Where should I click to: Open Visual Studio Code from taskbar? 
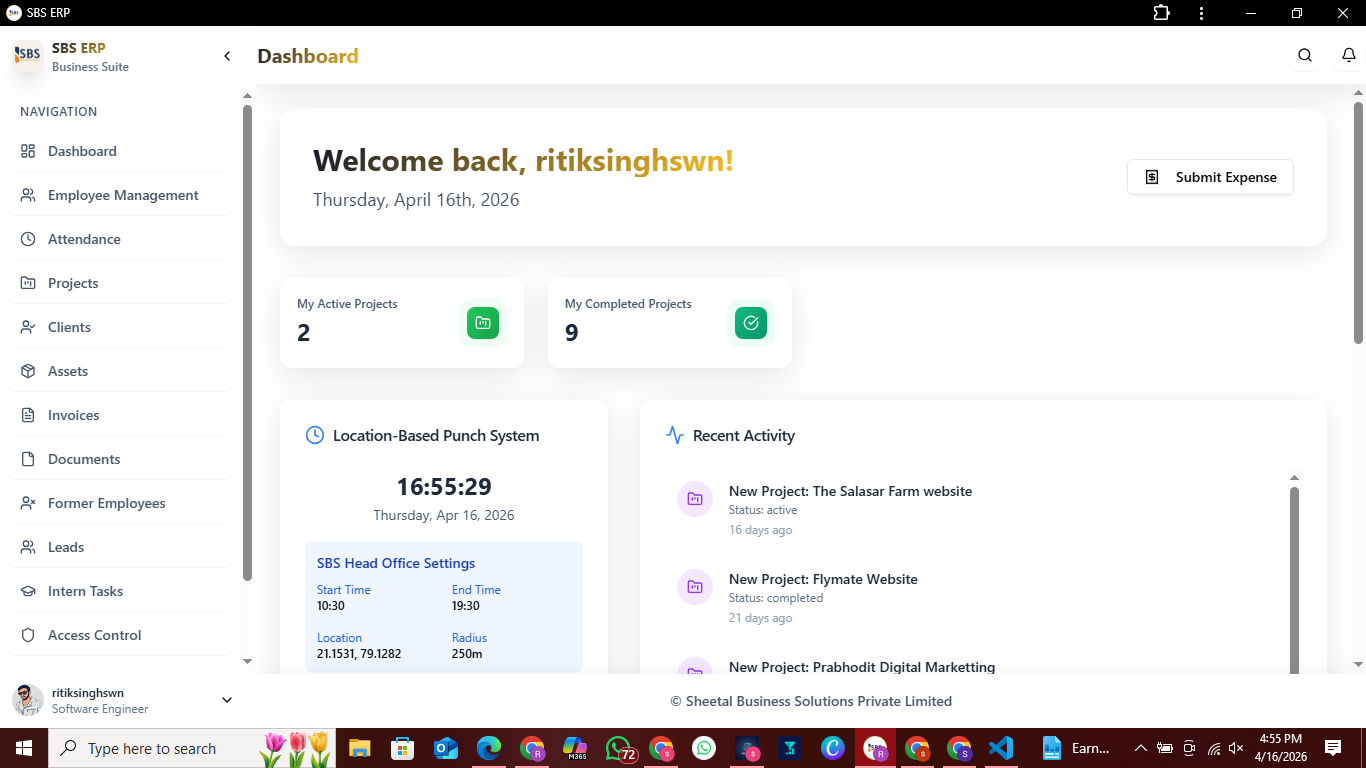click(1001, 748)
